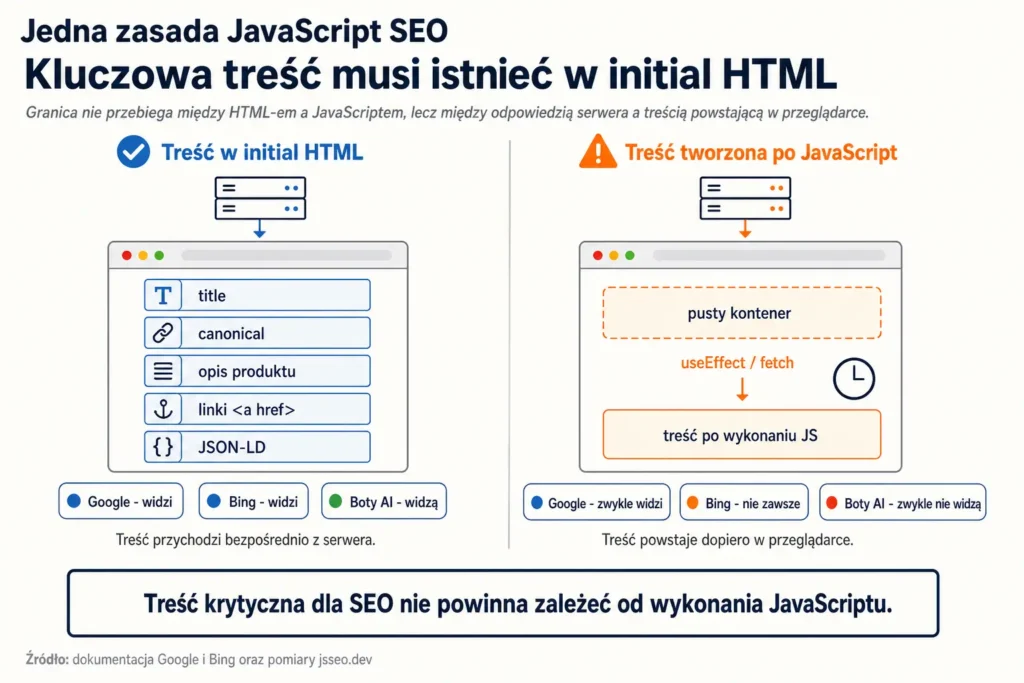Click the clock icon near useEffect / fetch
Image resolution: width=1024 pixels, height=683 pixels.
(854, 379)
